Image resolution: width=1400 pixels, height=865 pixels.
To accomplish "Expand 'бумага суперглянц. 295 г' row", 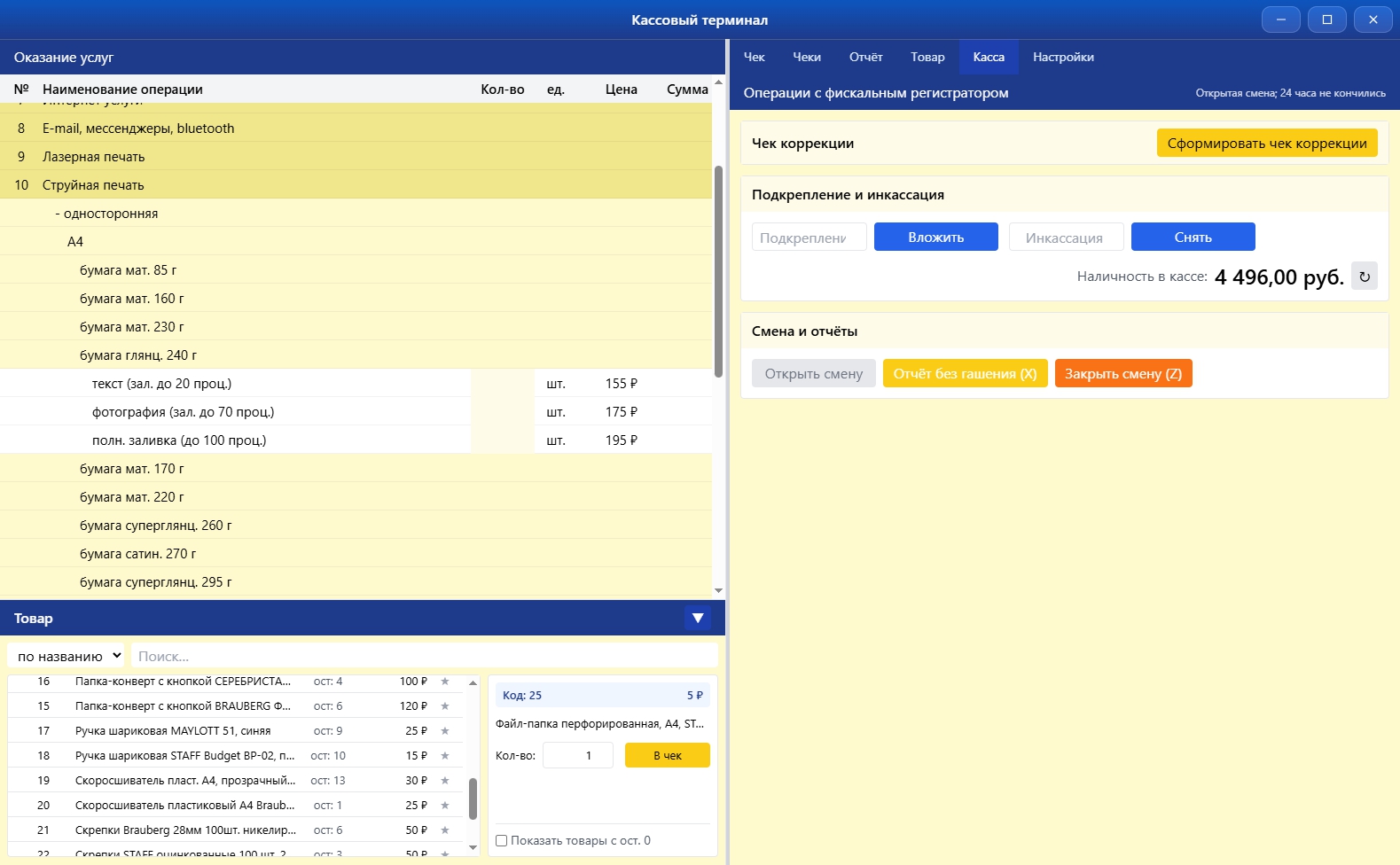I will [x=356, y=581].
